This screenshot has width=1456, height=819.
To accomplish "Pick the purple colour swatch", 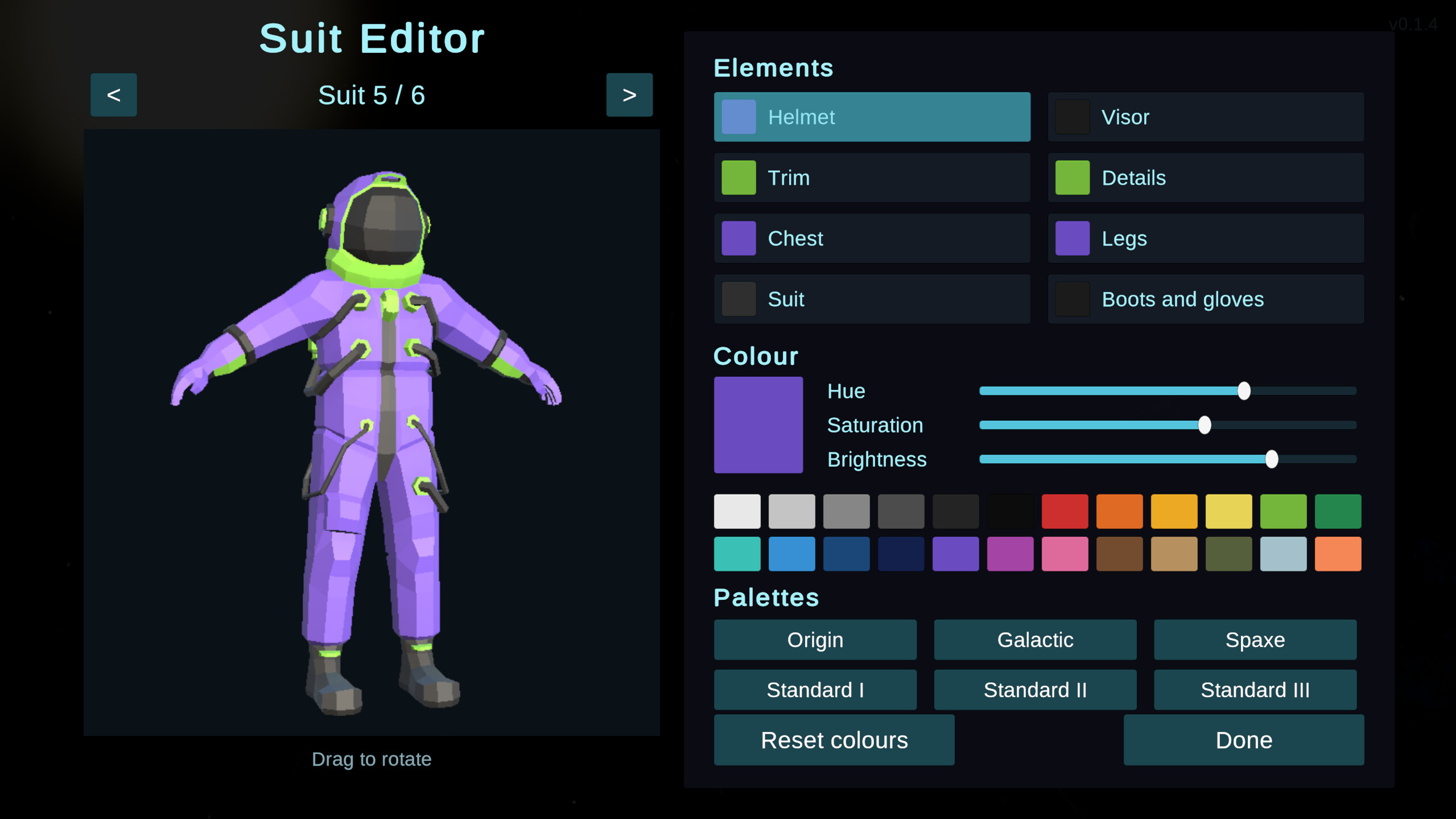I will (955, 553).
